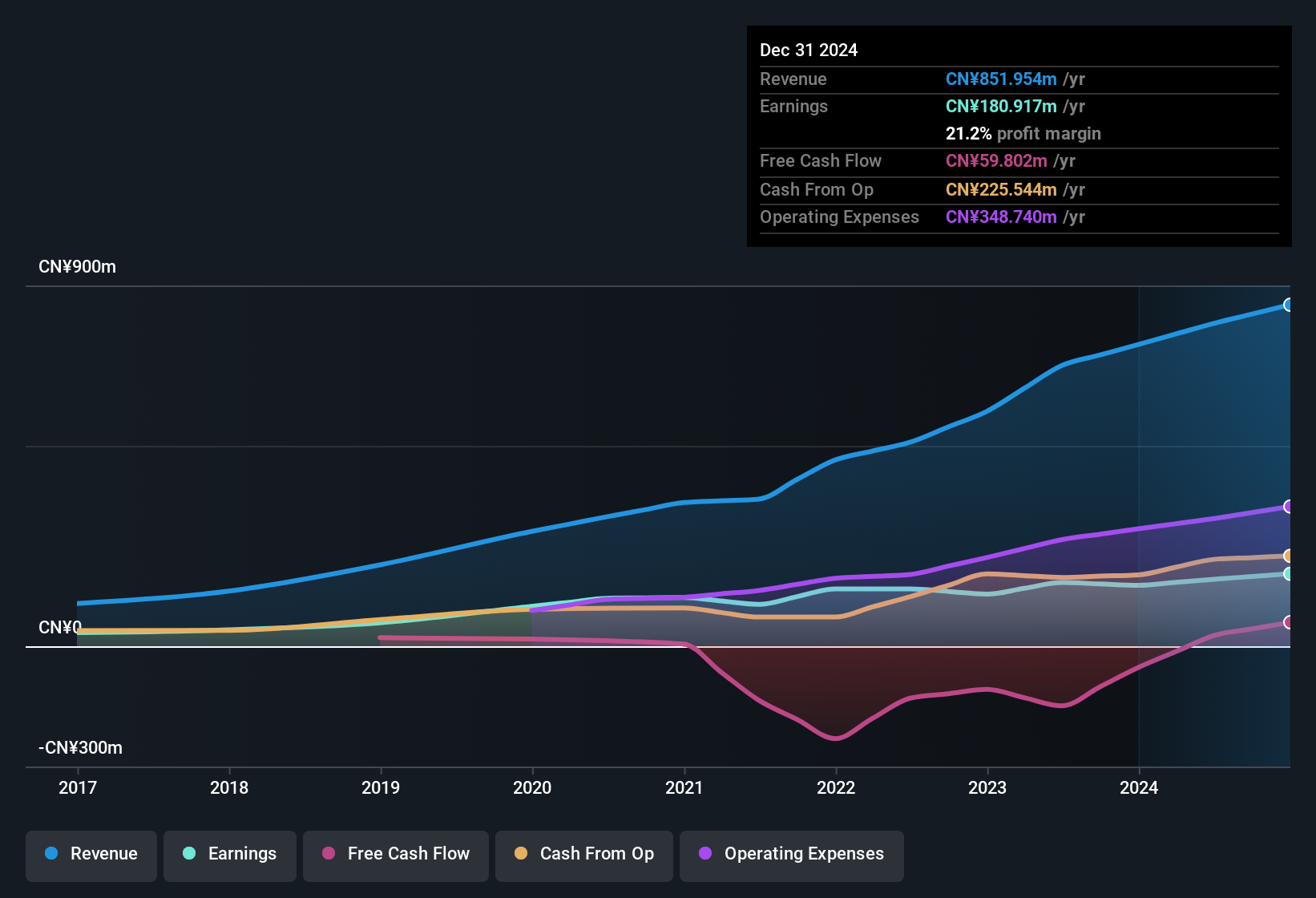Select the Operating Expenses endpoint marker
This screenshot has width=1316, height=898.
click(x=1289, y=507)
